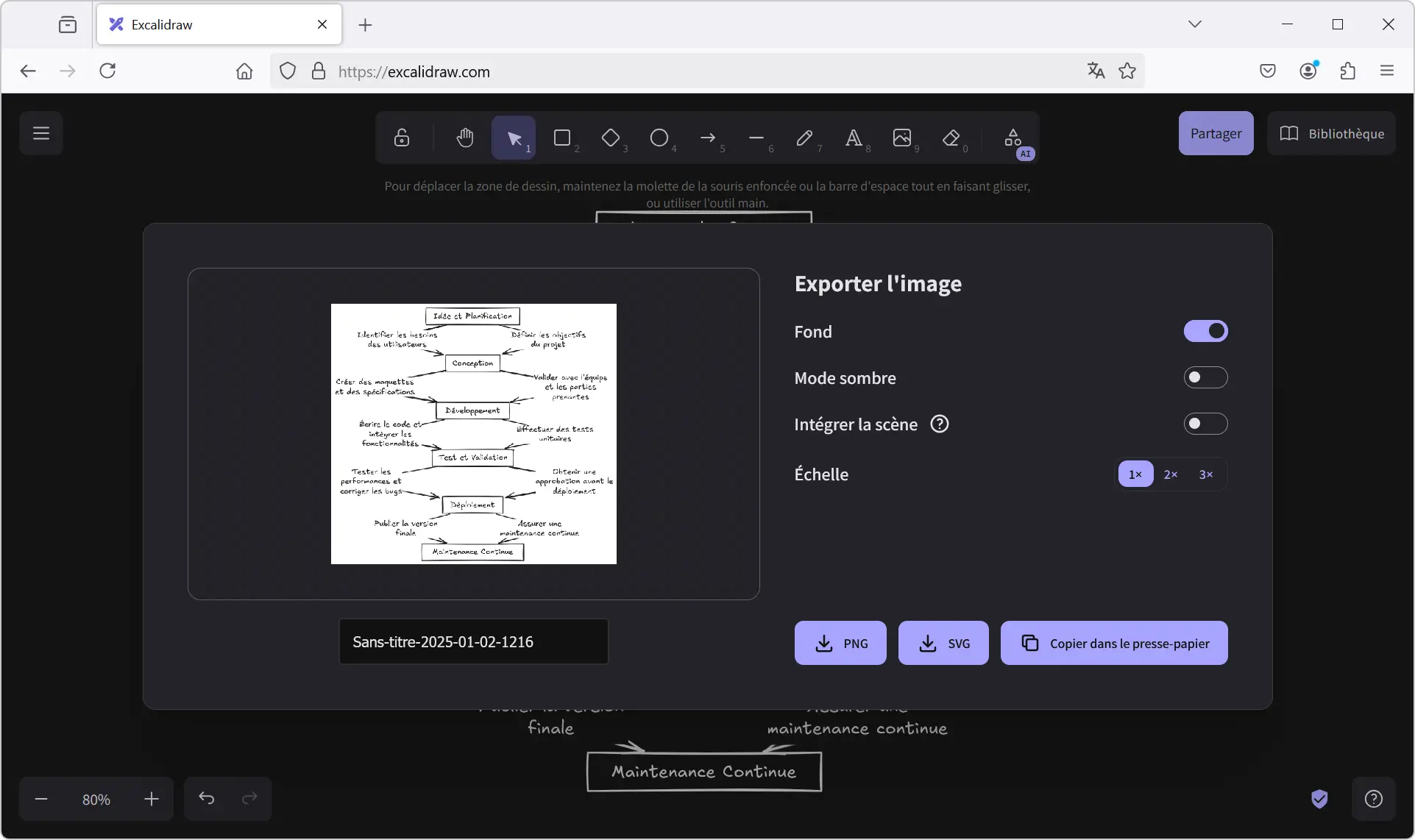1415x840 pixels.
Task: Open a new browser tab
Action: point(365,24)
